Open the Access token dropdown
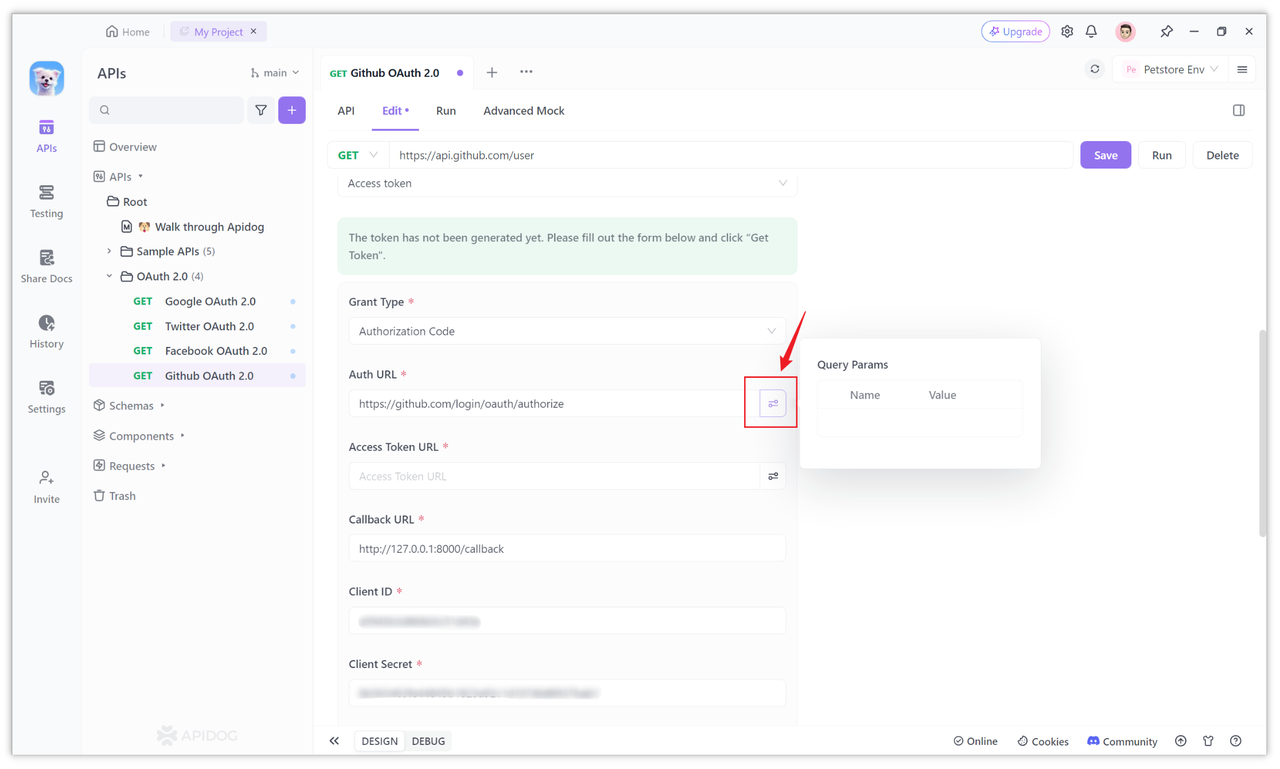 point(567,183)
